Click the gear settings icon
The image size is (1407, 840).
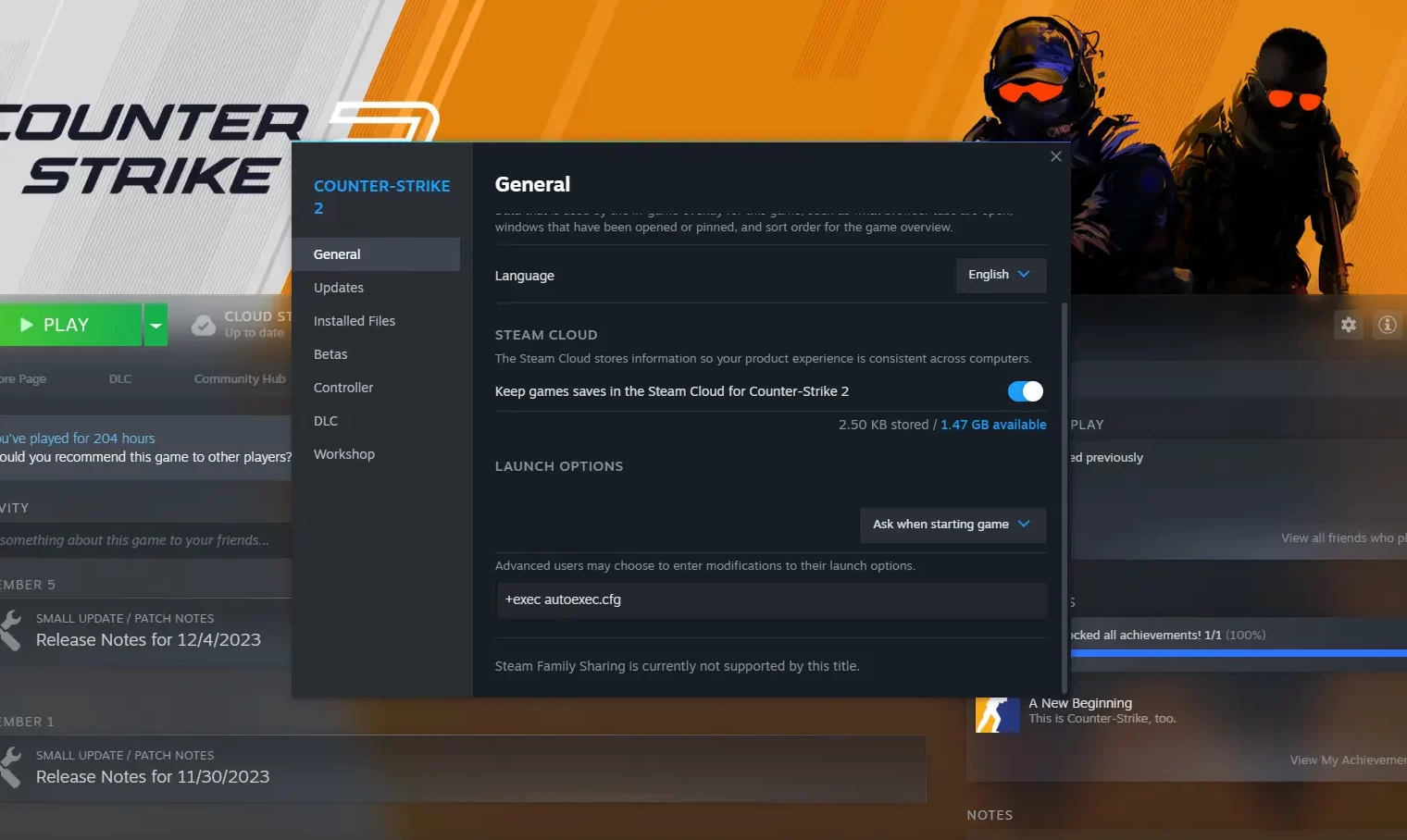click(1349, 325)
